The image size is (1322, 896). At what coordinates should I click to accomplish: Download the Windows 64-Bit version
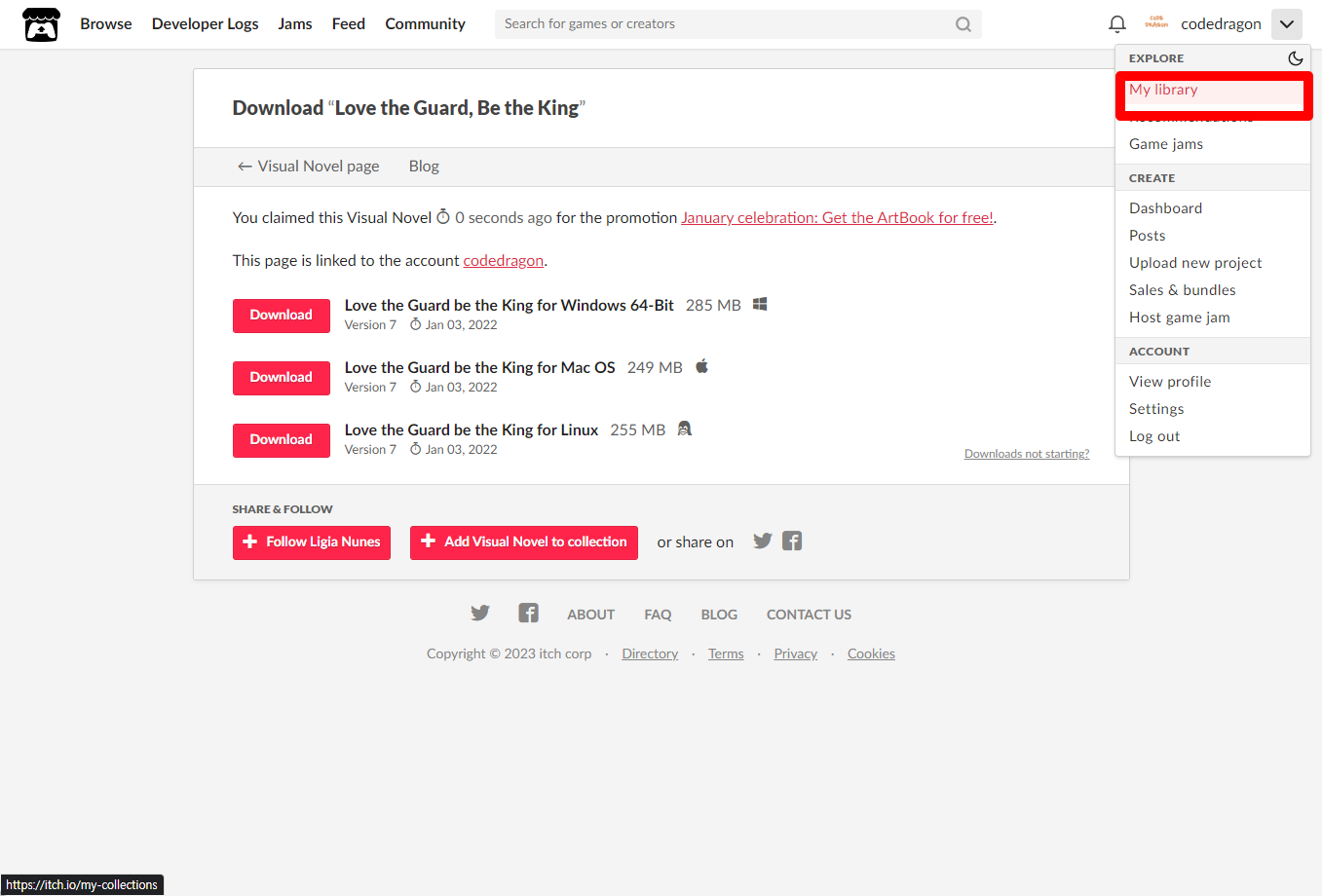coord(282,316)
